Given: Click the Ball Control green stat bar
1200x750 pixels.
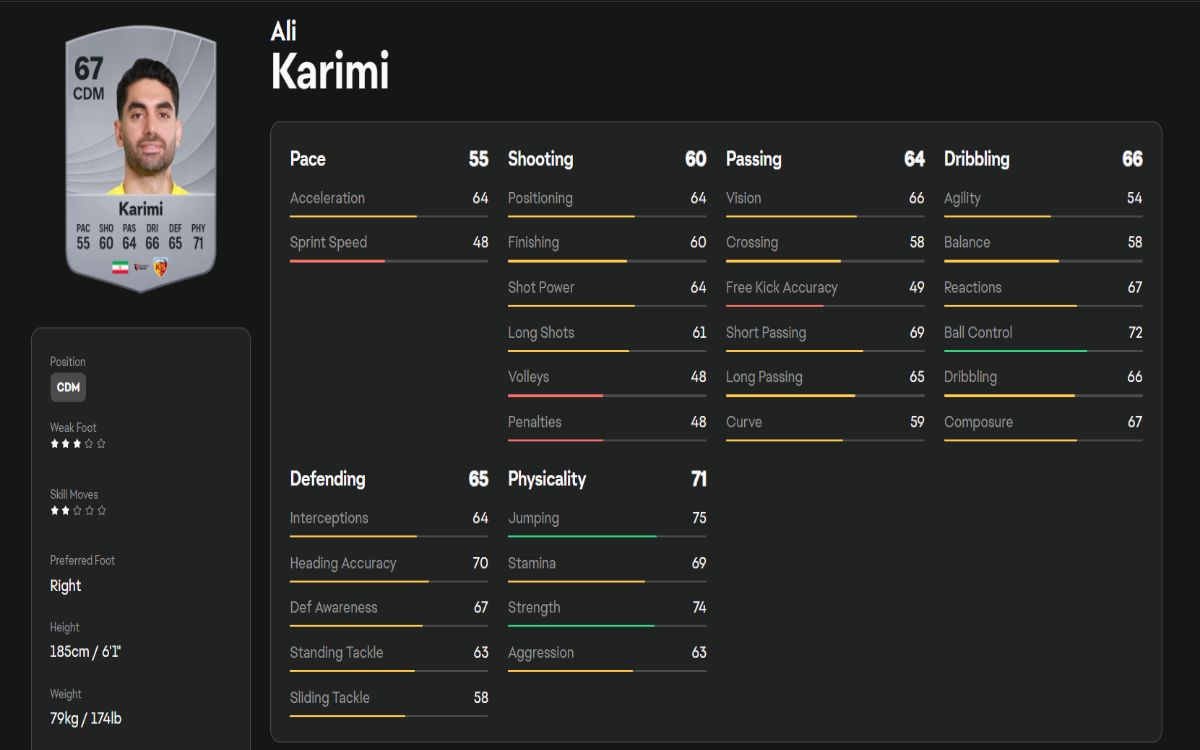Looking at the screenshot, I should click(x=1015, y=351).
